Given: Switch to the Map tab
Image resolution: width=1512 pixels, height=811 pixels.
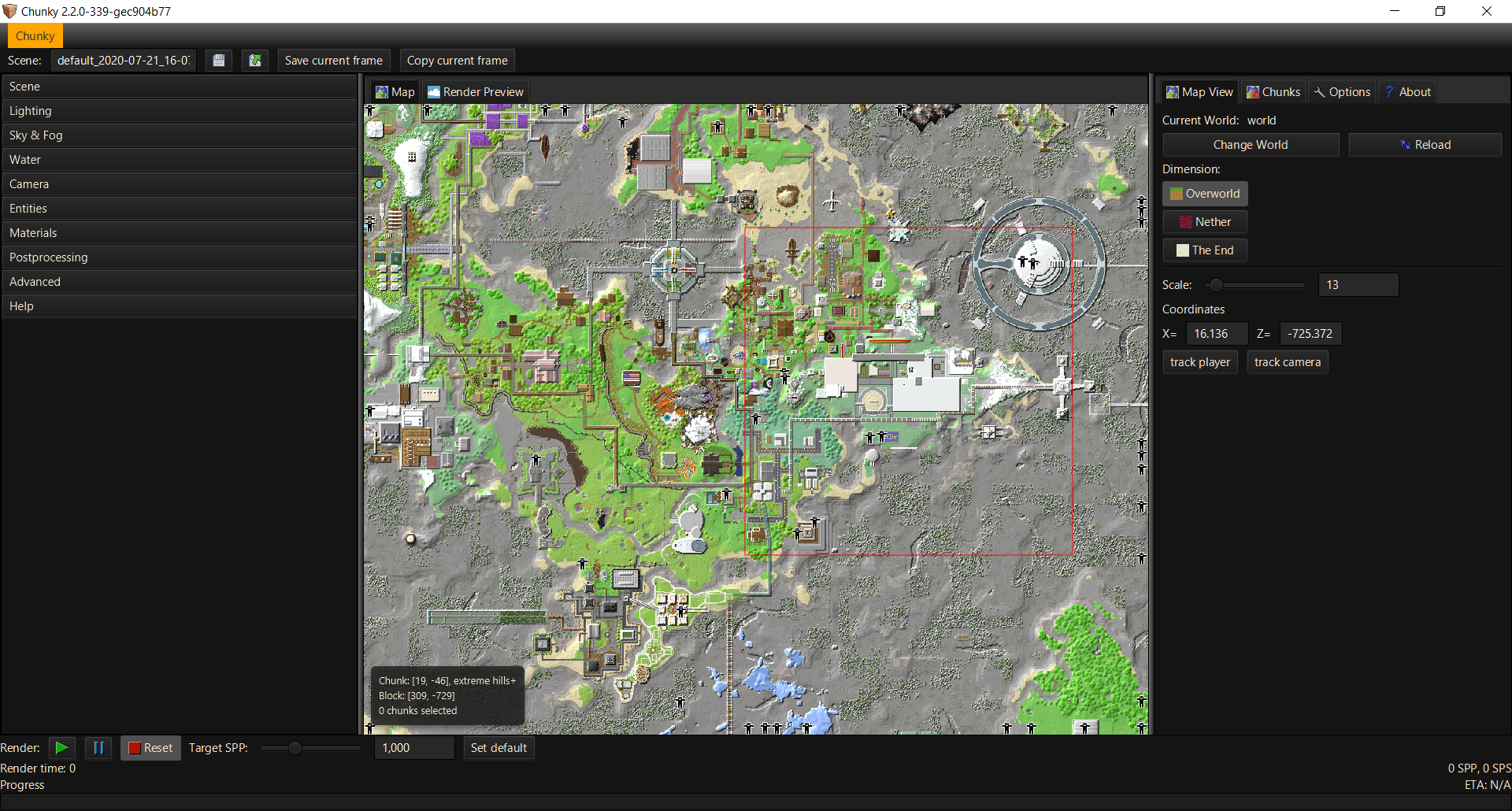Looking at the screenshot, I should tap(395, 92).
